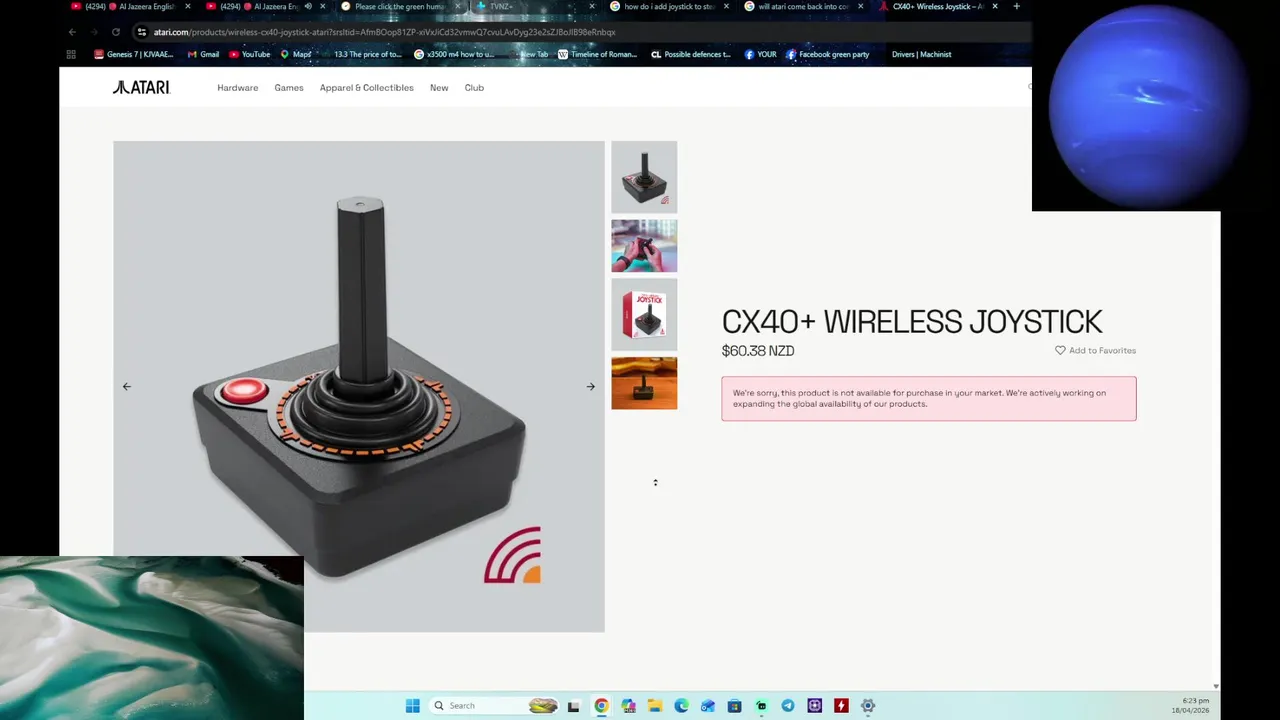Open the Gmail bookmark
This screenshot has height=720, width=1280.
click(x=202, y=55)
